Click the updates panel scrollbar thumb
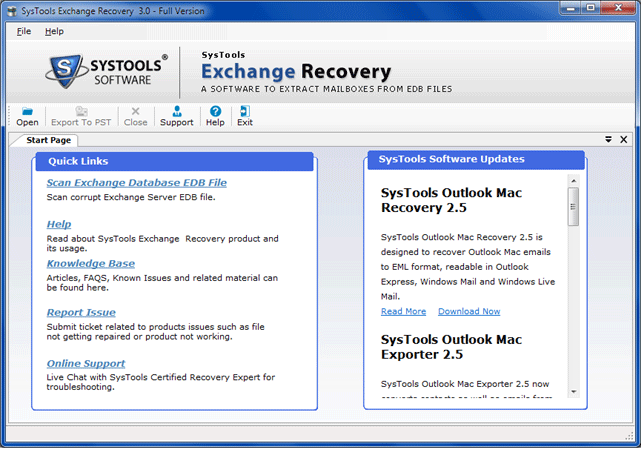Viewport: 642px width, 449px height. pos(574,207)
